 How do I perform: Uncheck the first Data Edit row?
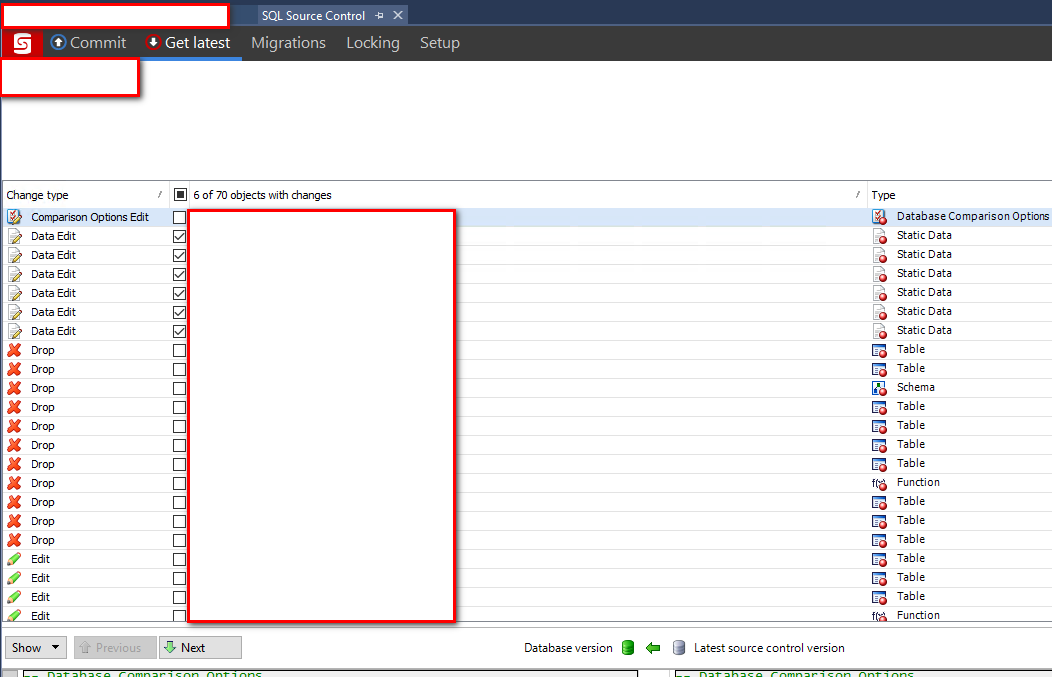coord(179,235)
